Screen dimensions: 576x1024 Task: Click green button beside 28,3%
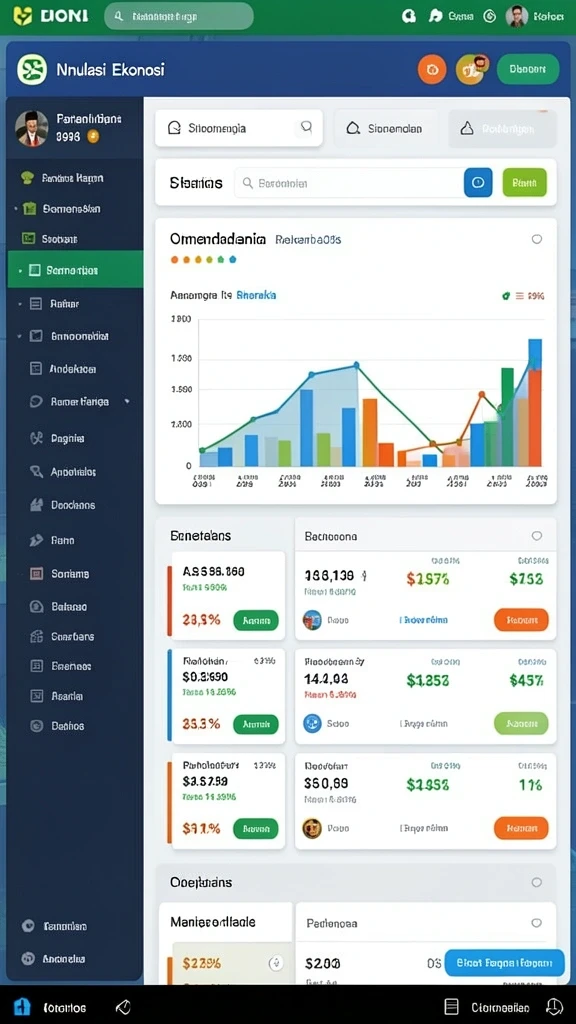point(256,620)
